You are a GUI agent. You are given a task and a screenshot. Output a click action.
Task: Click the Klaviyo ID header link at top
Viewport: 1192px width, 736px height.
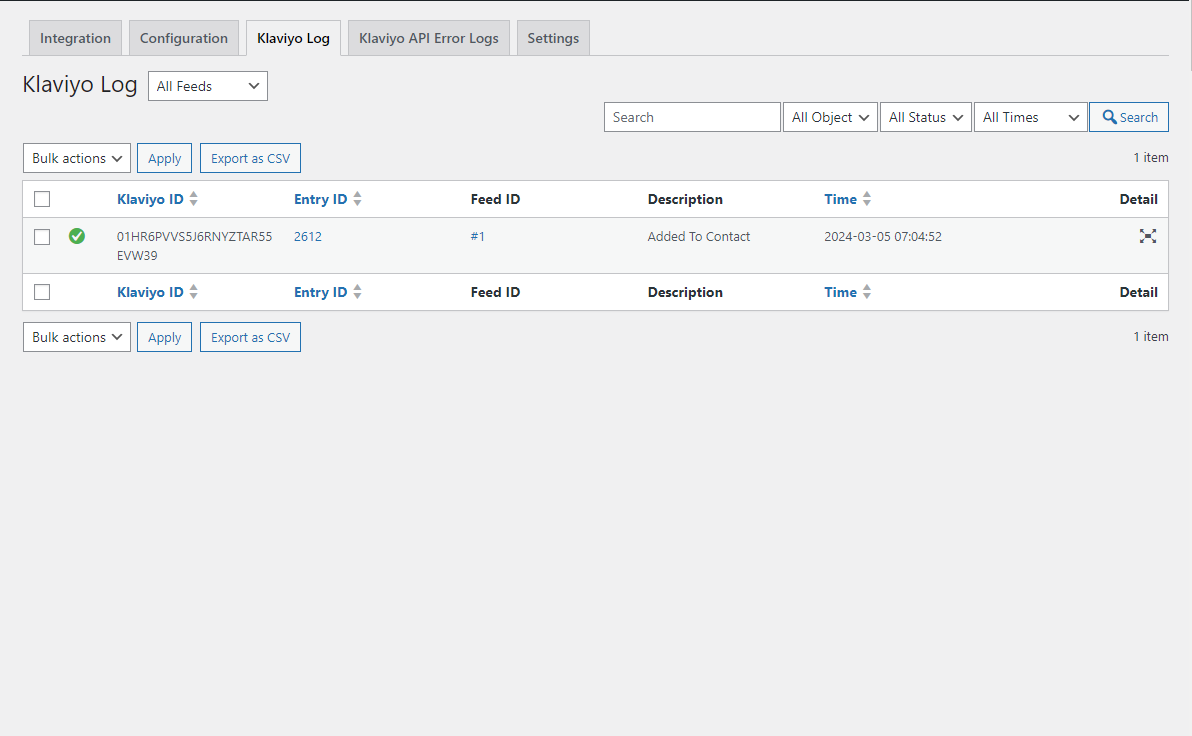pos(150,199)
